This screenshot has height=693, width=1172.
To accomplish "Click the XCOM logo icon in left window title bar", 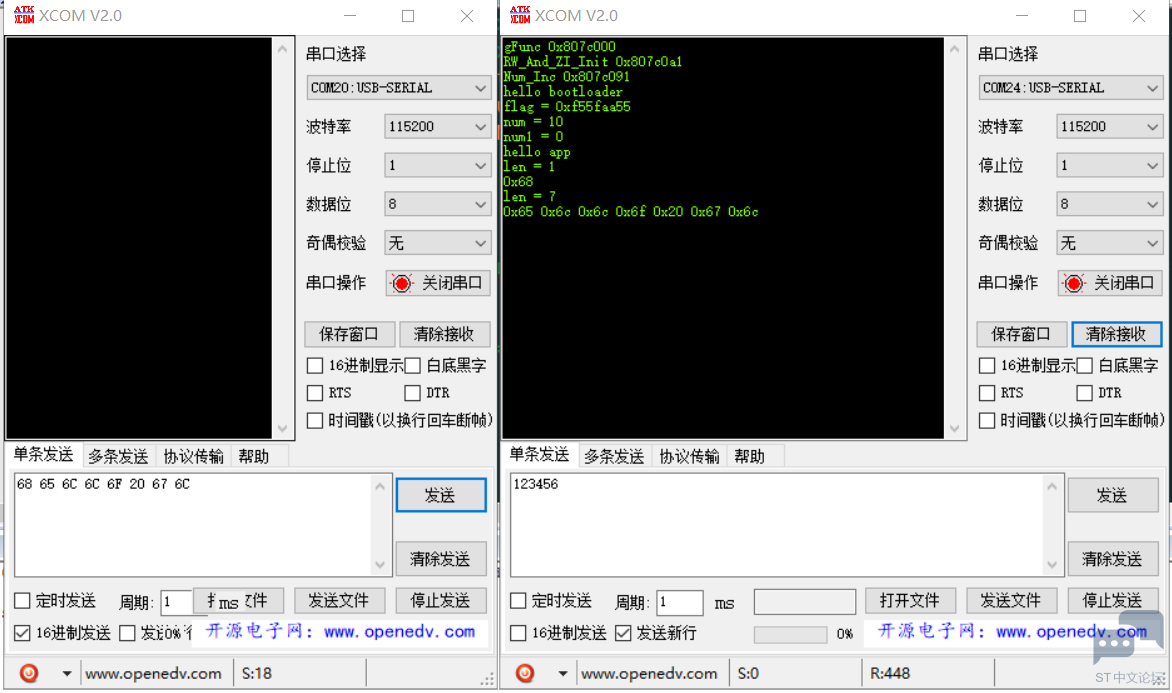I will click(x=24, y=15).
